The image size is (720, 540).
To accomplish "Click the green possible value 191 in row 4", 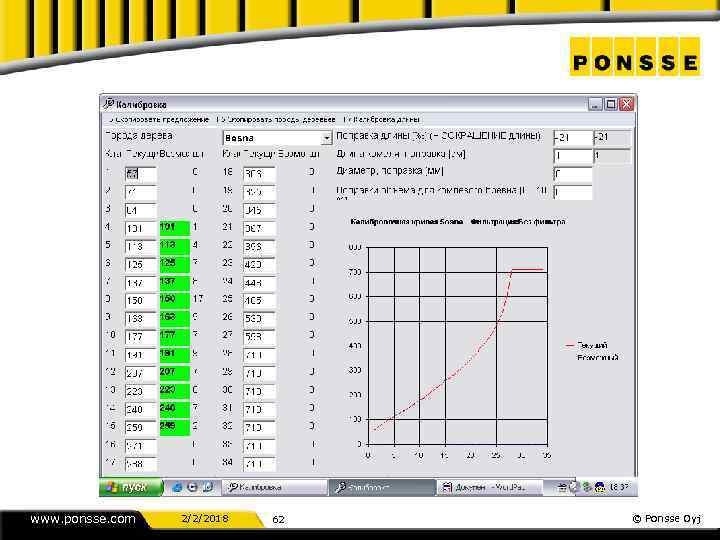I will (174, 228).
